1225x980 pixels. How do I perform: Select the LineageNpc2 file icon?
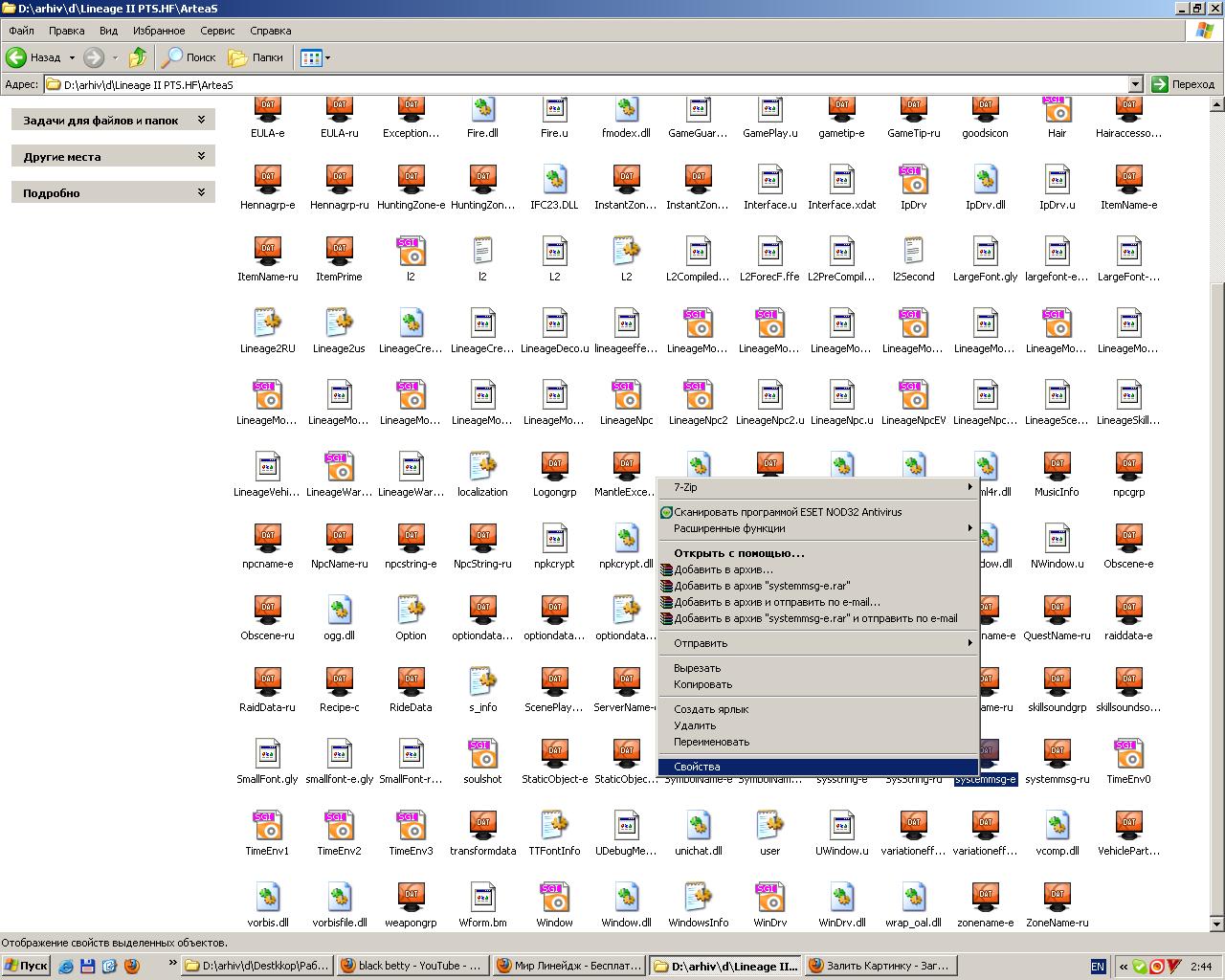(x=698, y=395)
